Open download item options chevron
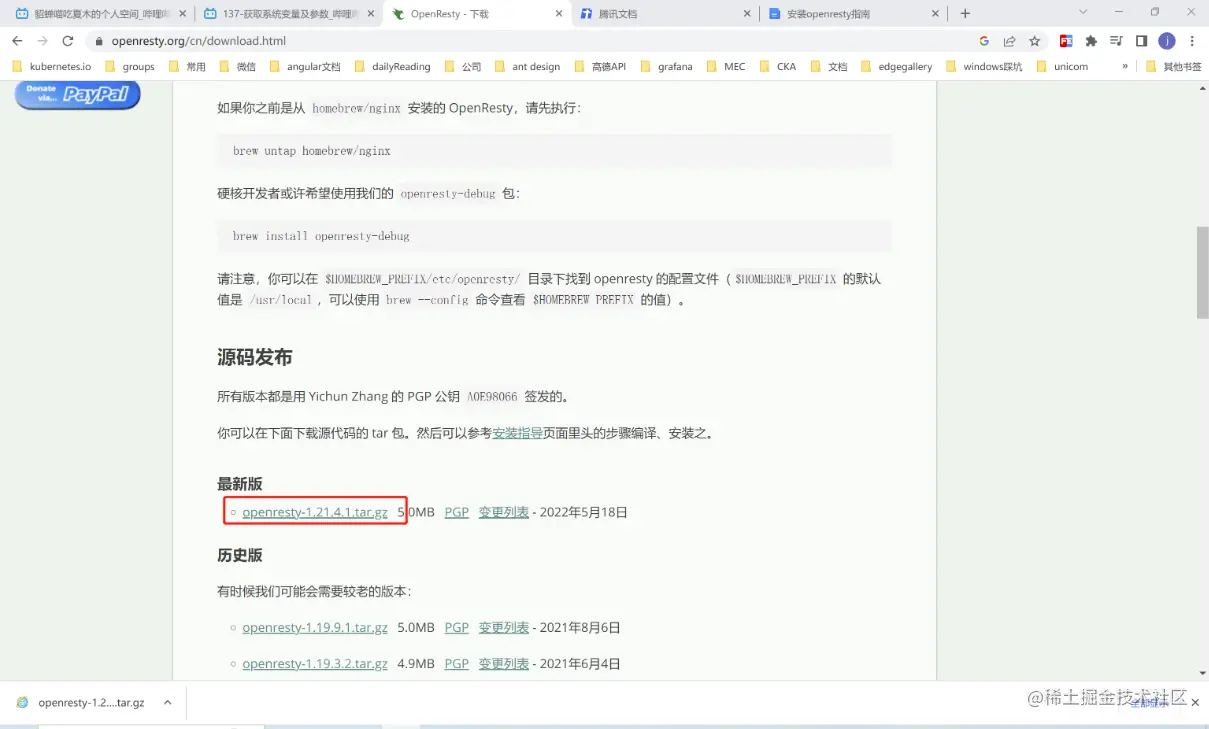Image resolution: width=1209 pixels, height=729 pixels. coord(167,703)
